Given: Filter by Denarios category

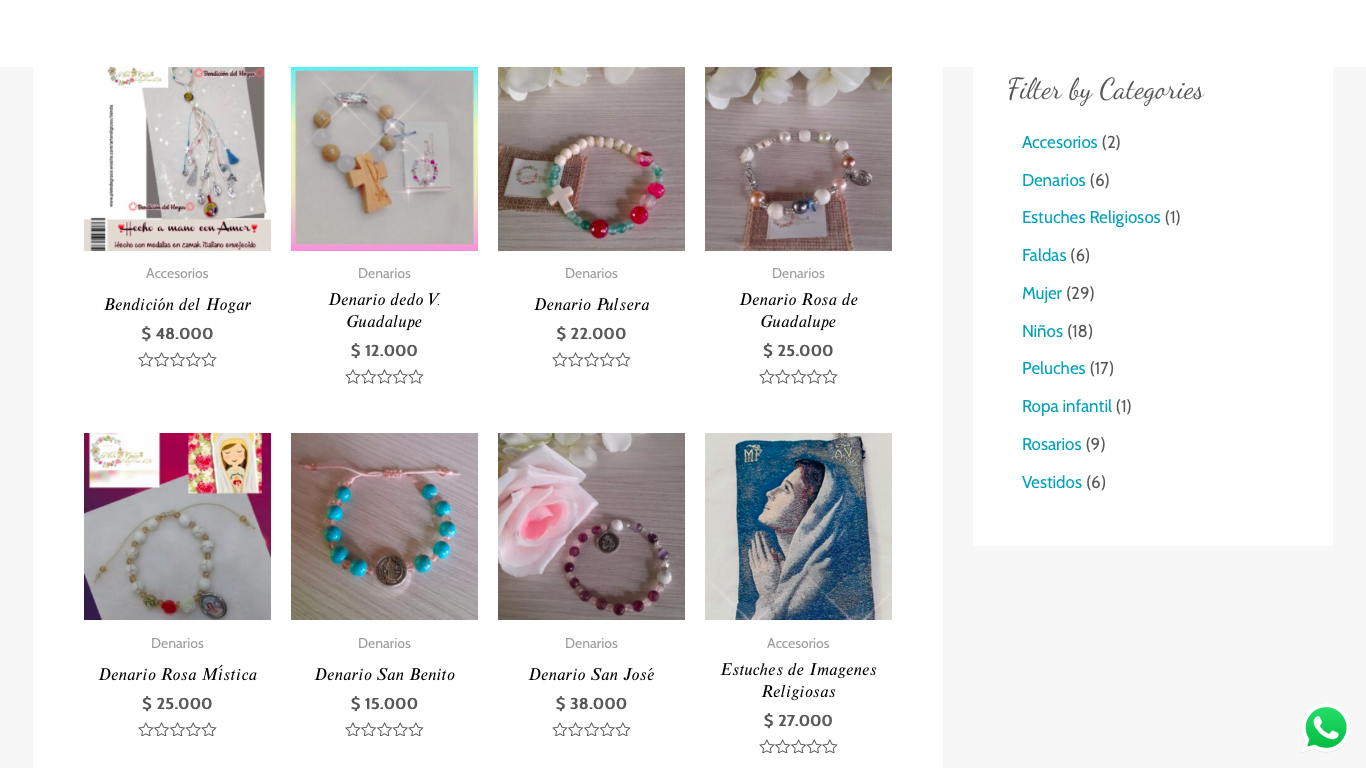Looking at the screenshot, I should point(1054,180).
